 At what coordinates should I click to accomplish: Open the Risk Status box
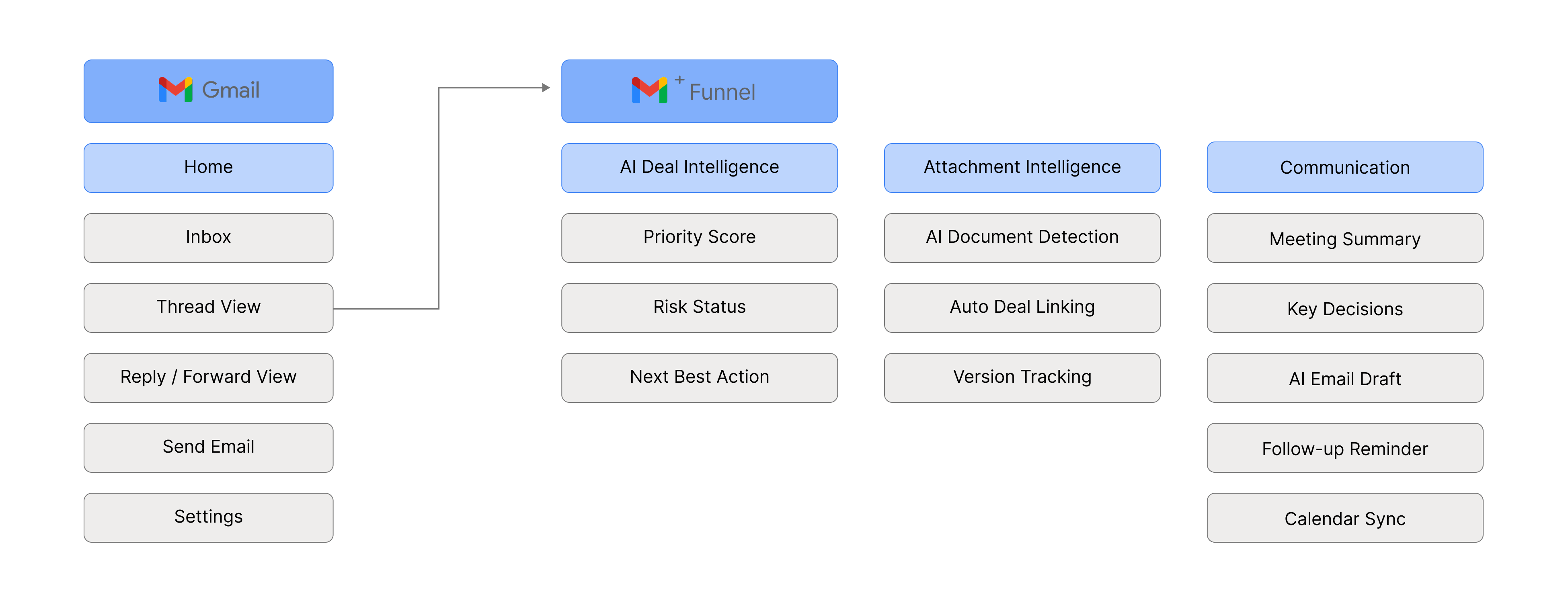coord(699,307)
